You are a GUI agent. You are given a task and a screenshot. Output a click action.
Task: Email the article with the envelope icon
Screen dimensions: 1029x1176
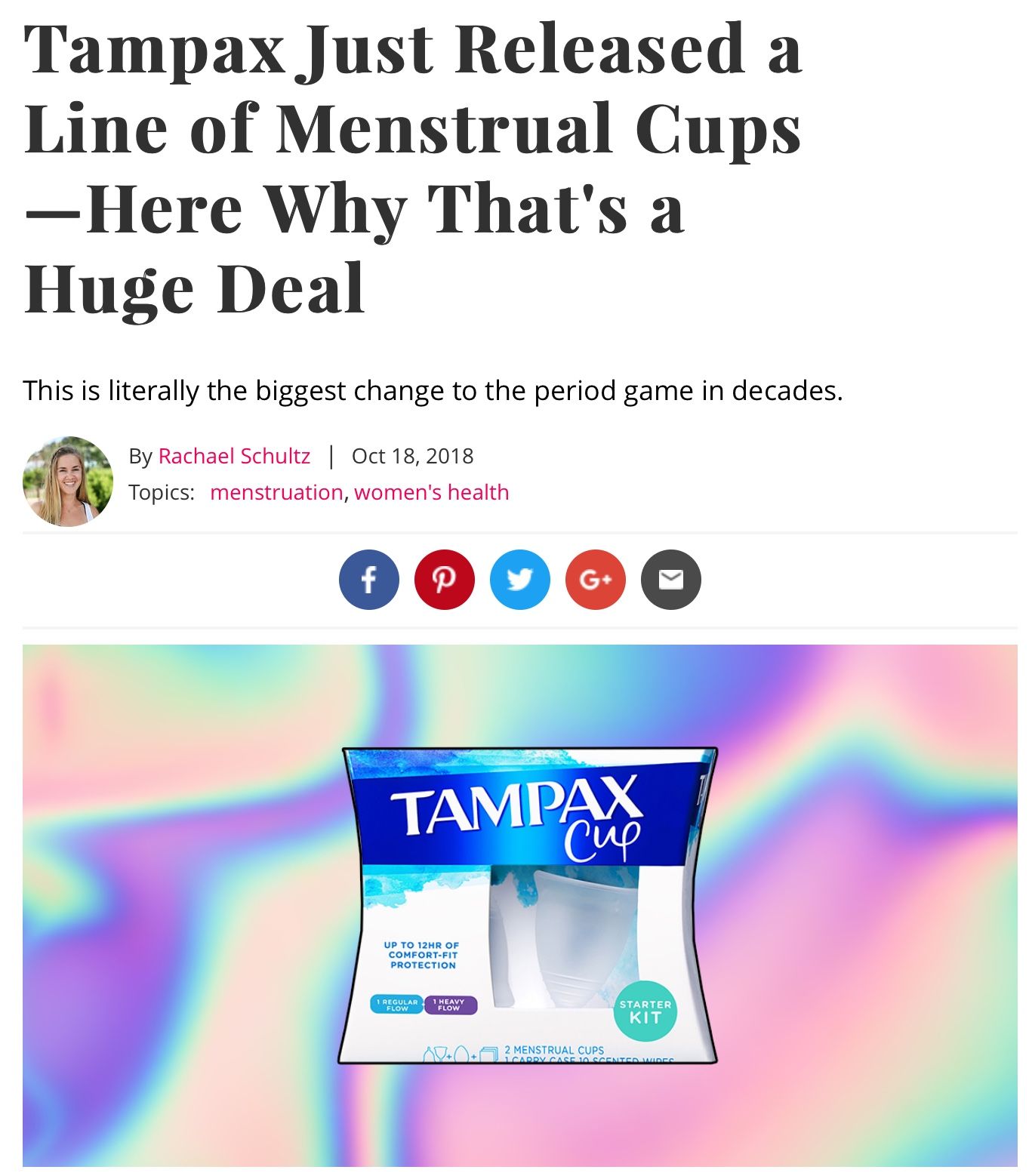[670, 580]
